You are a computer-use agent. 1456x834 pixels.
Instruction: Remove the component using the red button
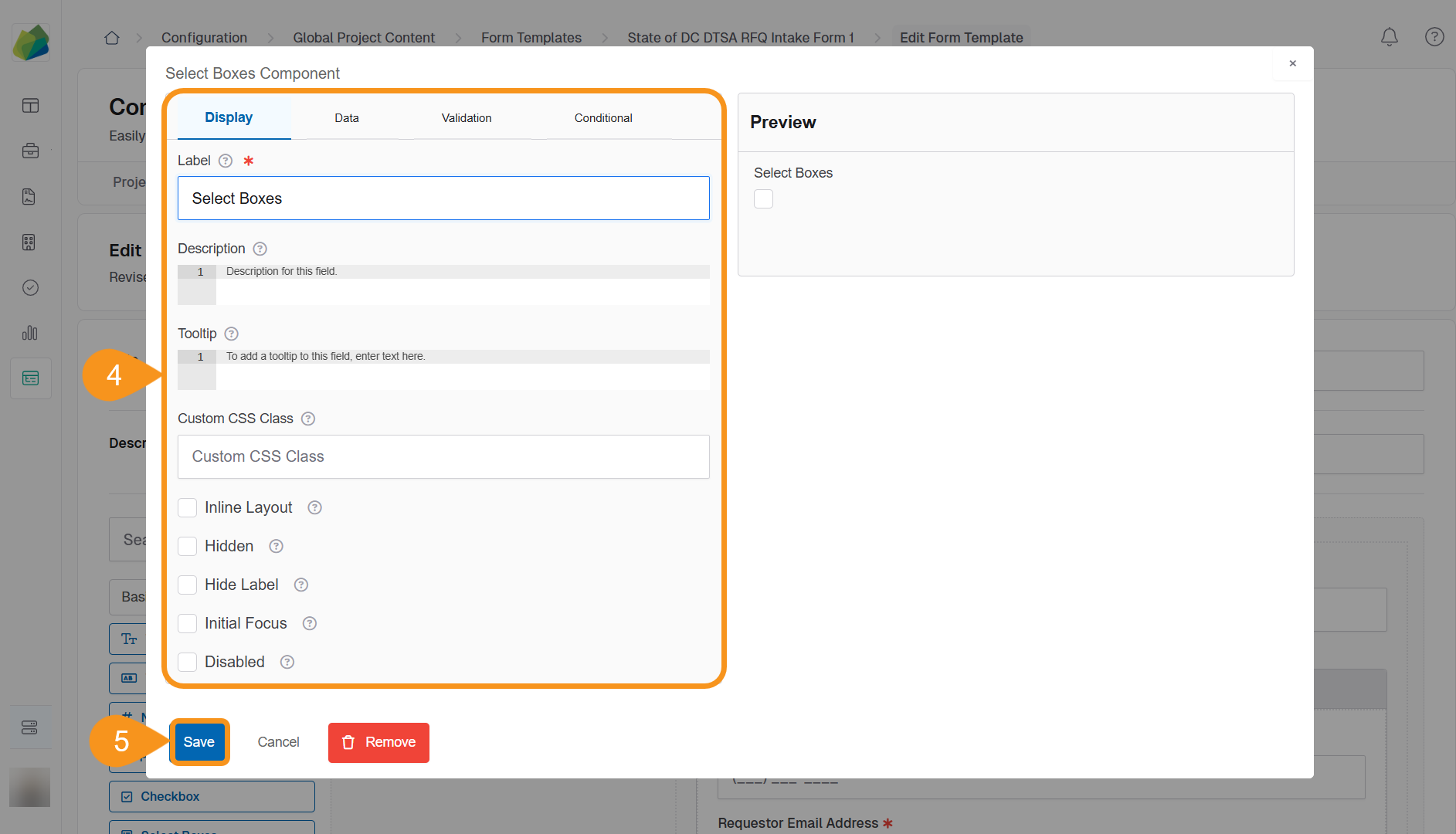378,742
